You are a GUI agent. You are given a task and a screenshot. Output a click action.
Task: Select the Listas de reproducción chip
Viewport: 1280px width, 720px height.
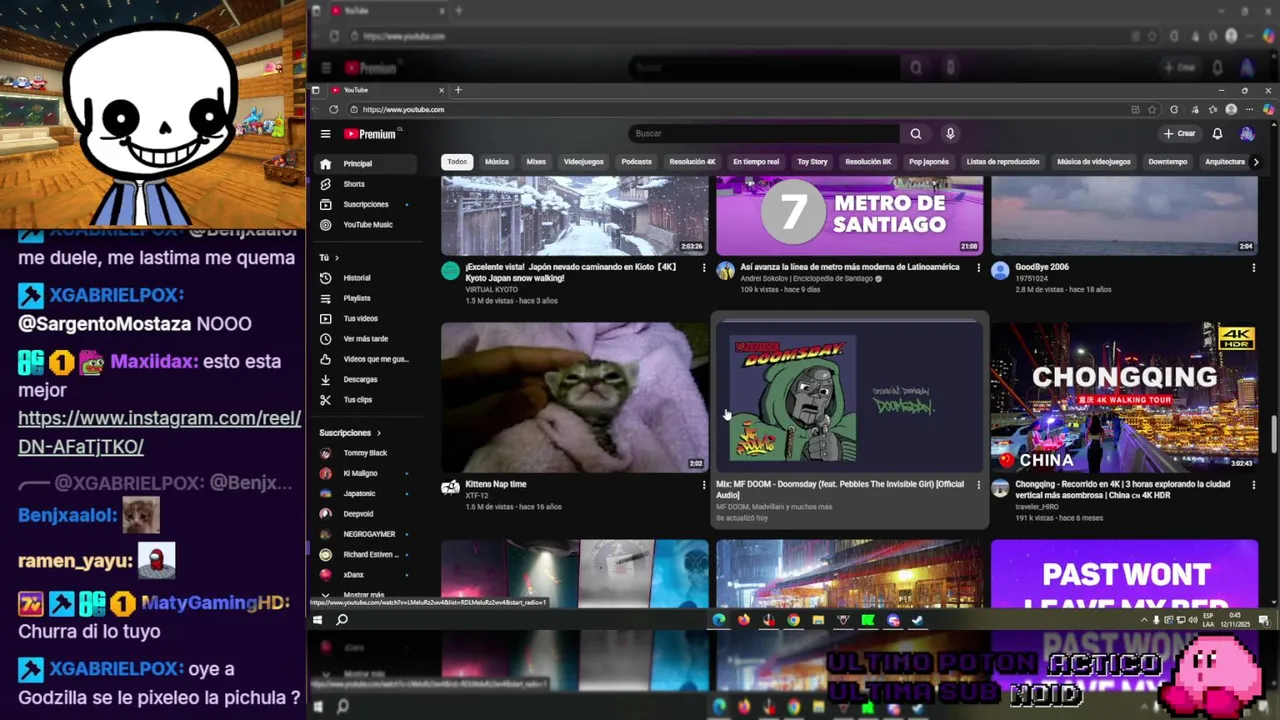1003,162
